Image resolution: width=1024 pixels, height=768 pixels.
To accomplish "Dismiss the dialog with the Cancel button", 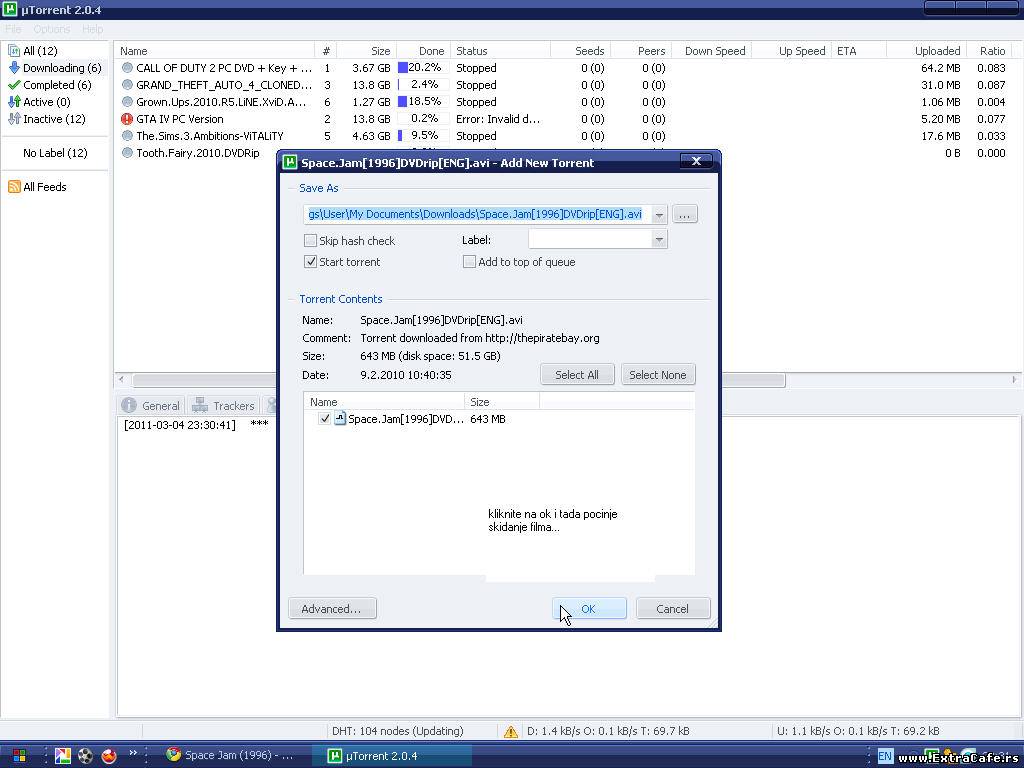I will 673,609.
